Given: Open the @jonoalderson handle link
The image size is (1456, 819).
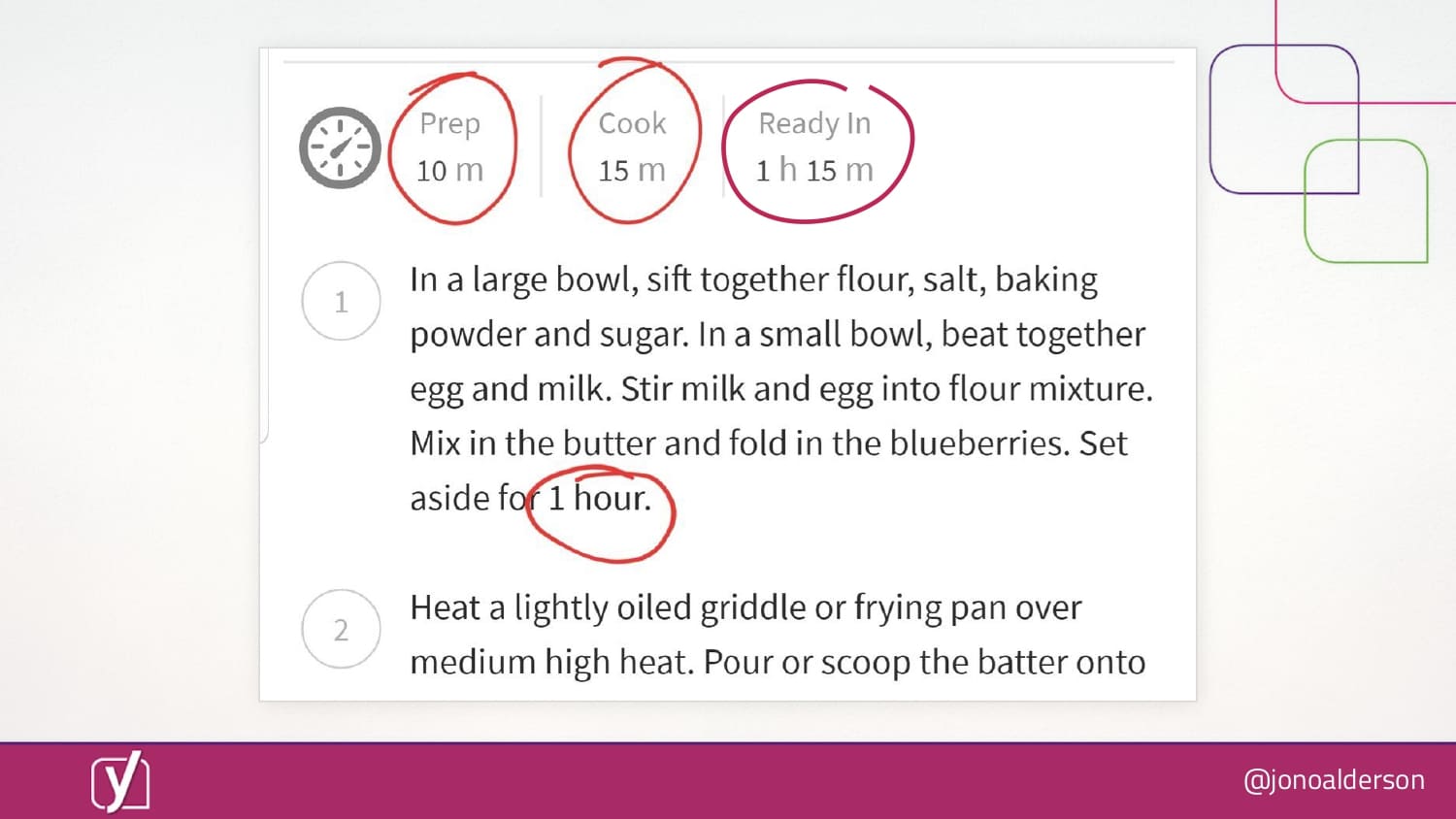Looking at the screenshot, I should 1334,780.
